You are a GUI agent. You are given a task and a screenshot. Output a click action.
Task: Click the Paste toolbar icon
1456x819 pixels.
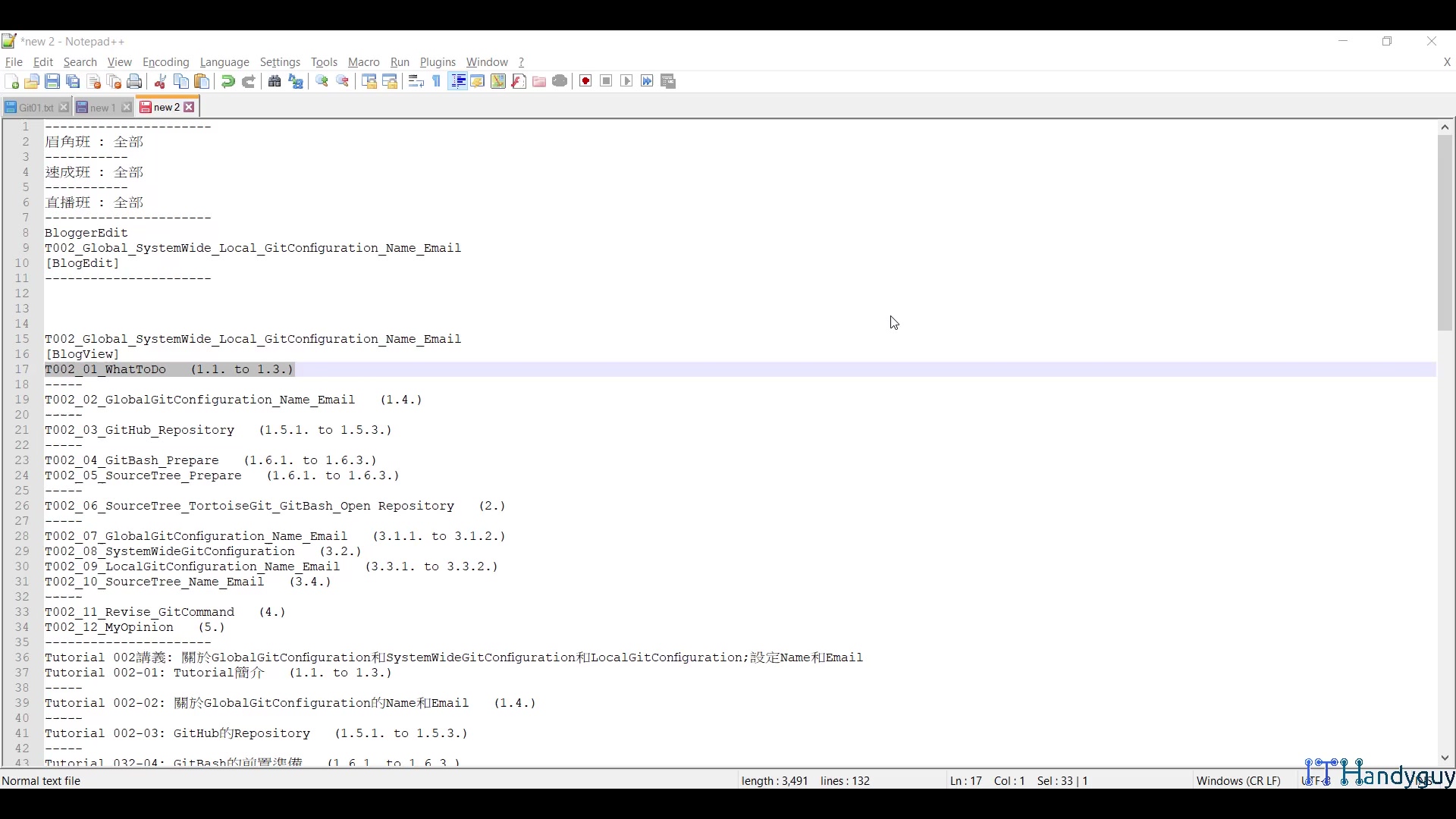click(x=201, y=81)
